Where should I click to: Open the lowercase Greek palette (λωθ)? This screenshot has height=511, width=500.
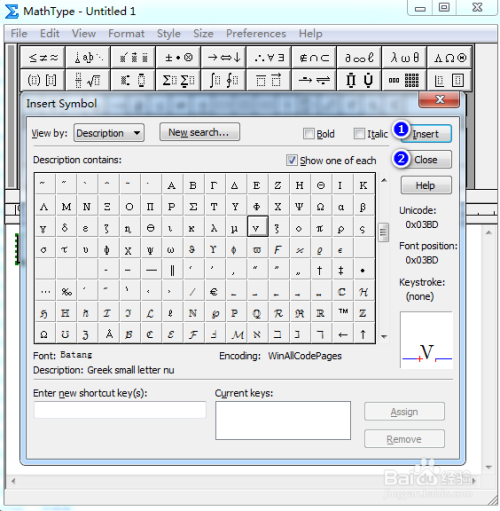click(x=404, y=58)
